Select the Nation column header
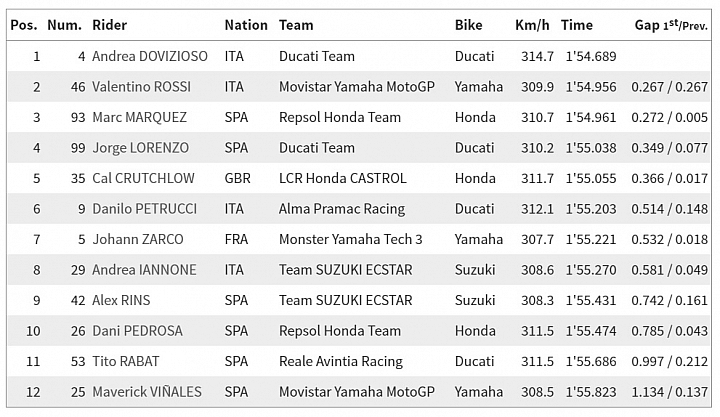The height and width of the screenshot is (417, 720). coord(246,25)
